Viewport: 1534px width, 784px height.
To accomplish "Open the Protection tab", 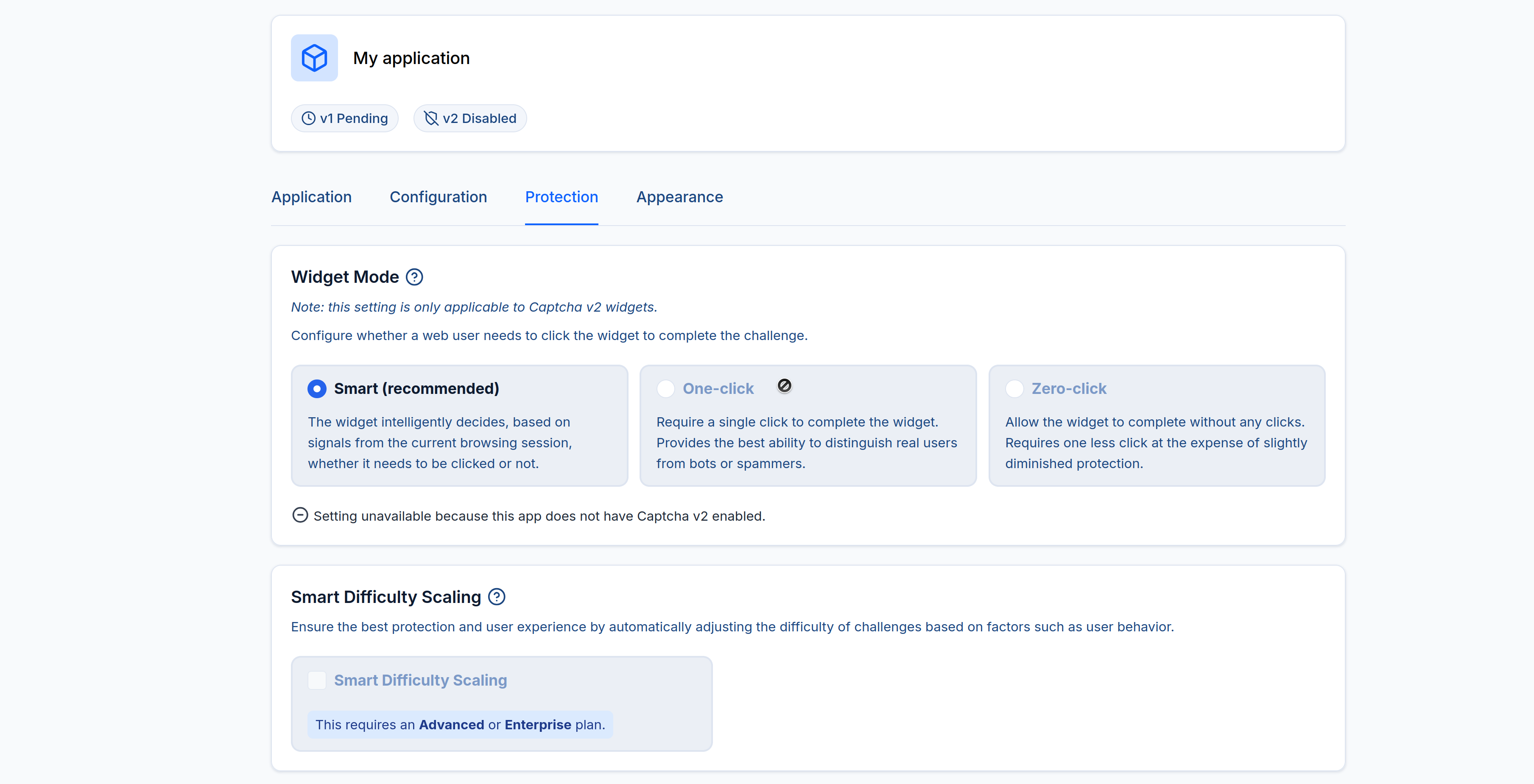I will coord(562,197).
